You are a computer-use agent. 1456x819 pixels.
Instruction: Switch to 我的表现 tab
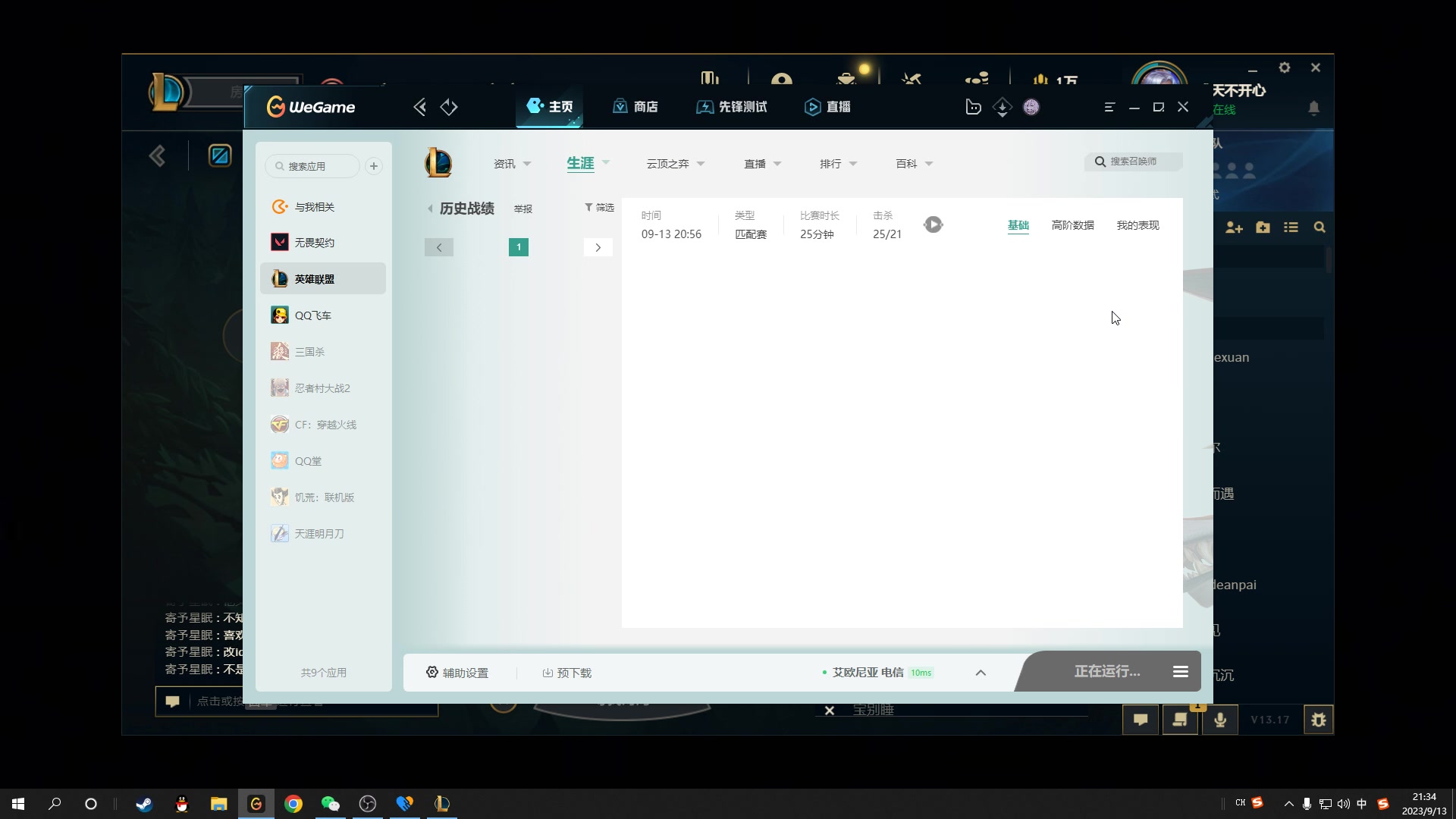(1138, 225)
